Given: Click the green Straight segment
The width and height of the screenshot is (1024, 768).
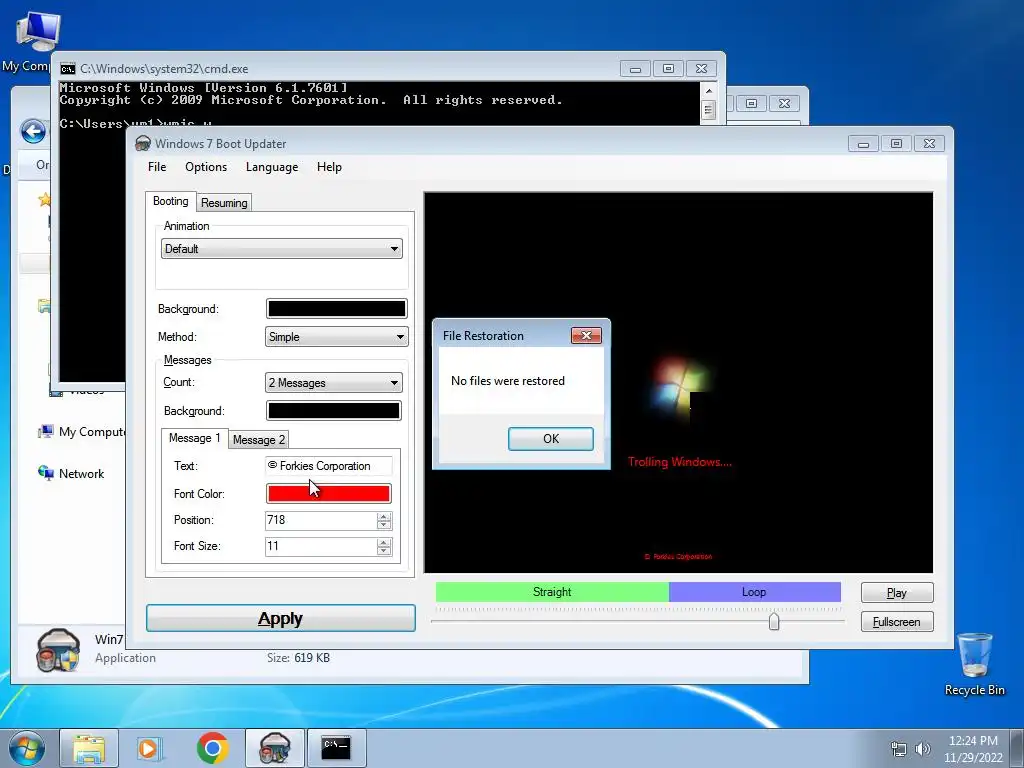Looking at the screenshot, I should (552, 592).
